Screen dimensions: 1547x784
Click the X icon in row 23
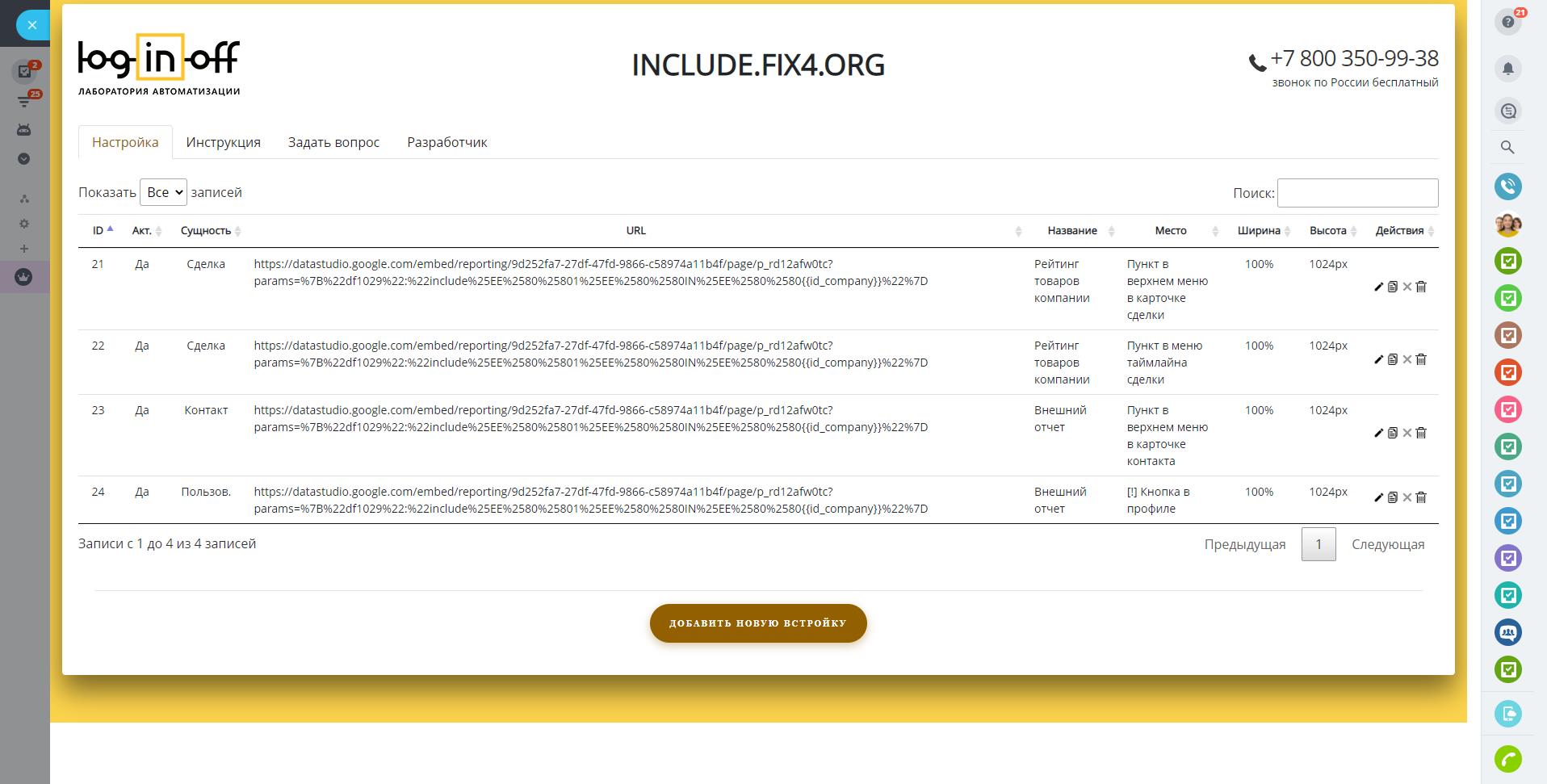(1407, 433)
